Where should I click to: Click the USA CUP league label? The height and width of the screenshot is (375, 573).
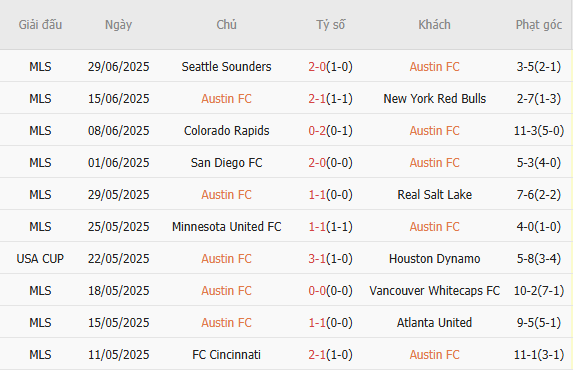click(40, 259)
